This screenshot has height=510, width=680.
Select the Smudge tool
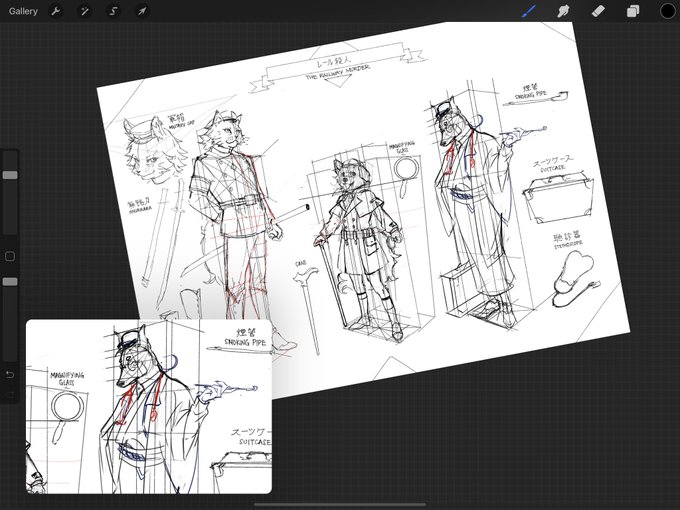click(x=563, y=11)
